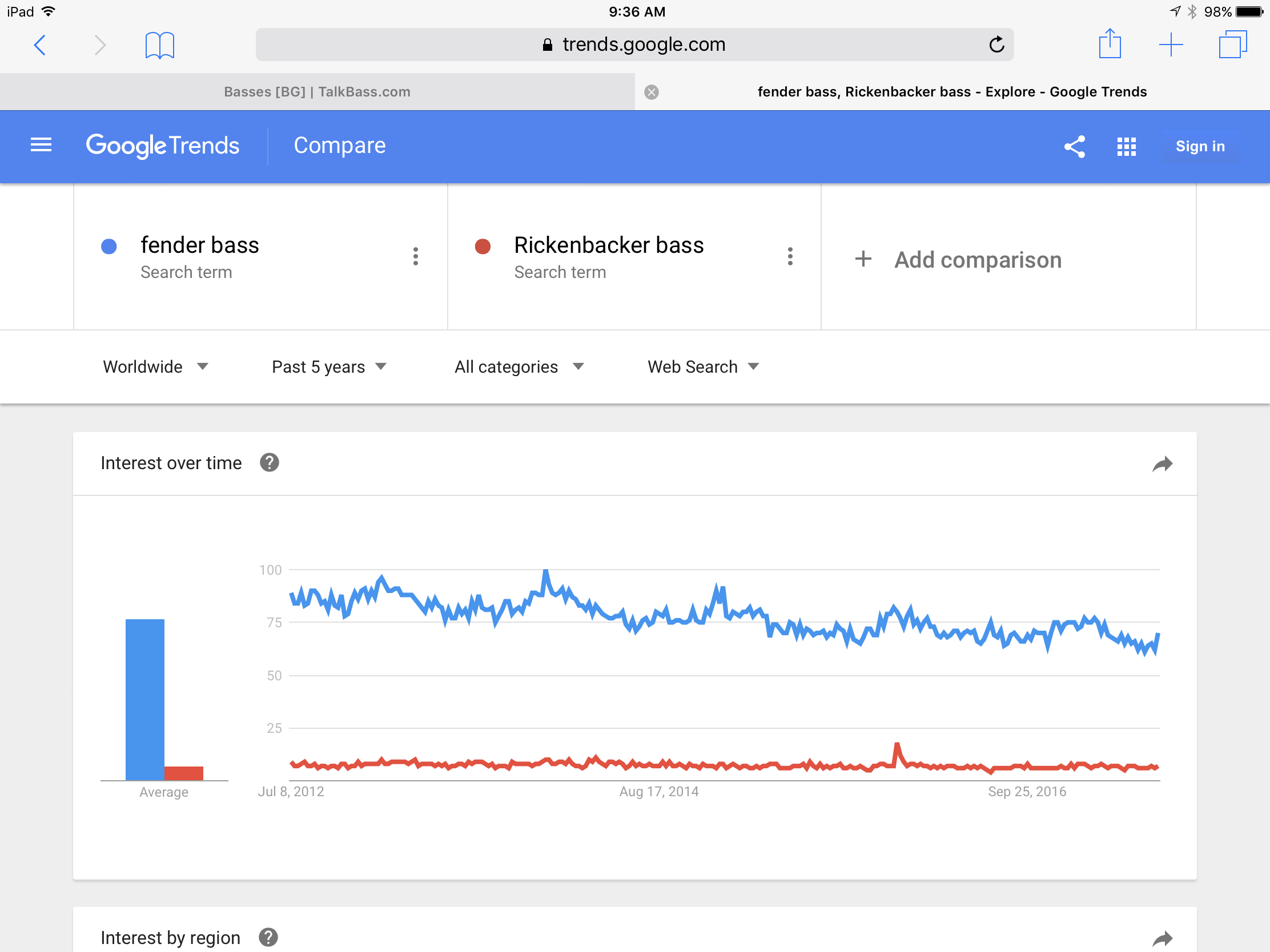Tap the 9:36 AM status bar clock

[637, 11]
